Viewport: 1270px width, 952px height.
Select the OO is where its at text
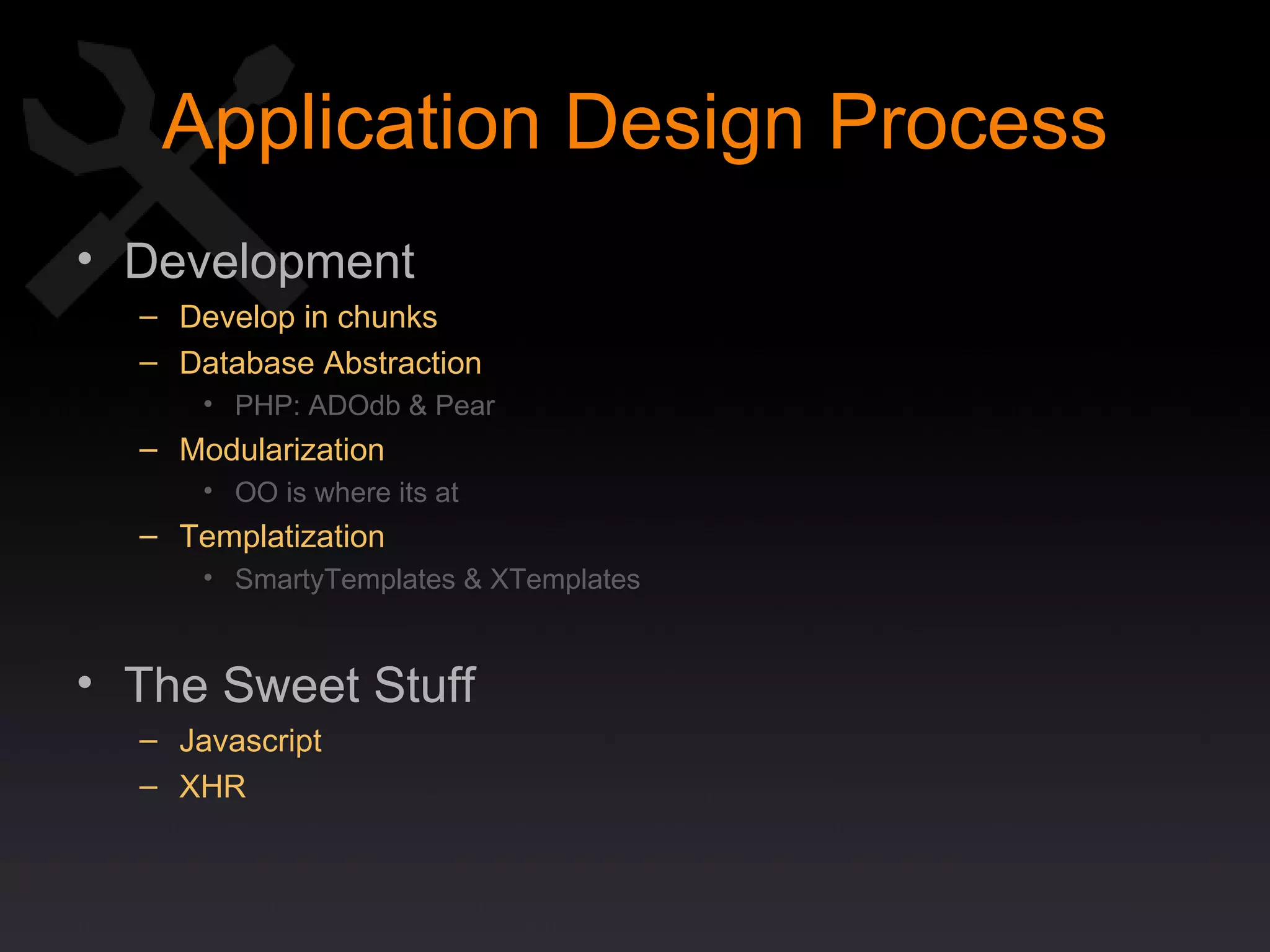coord(347,493)
